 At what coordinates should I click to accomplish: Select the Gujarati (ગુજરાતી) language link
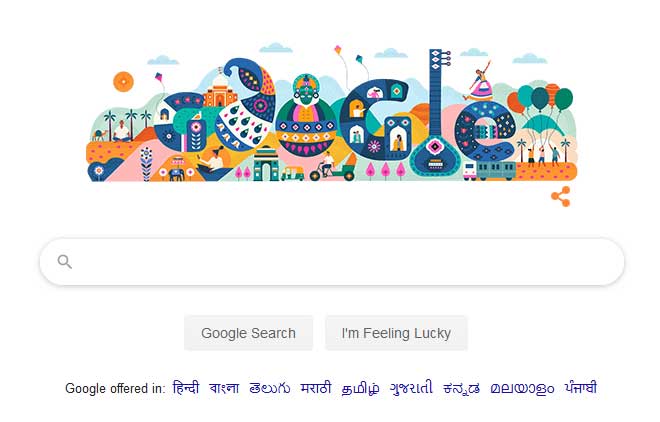tap(411, 388)
